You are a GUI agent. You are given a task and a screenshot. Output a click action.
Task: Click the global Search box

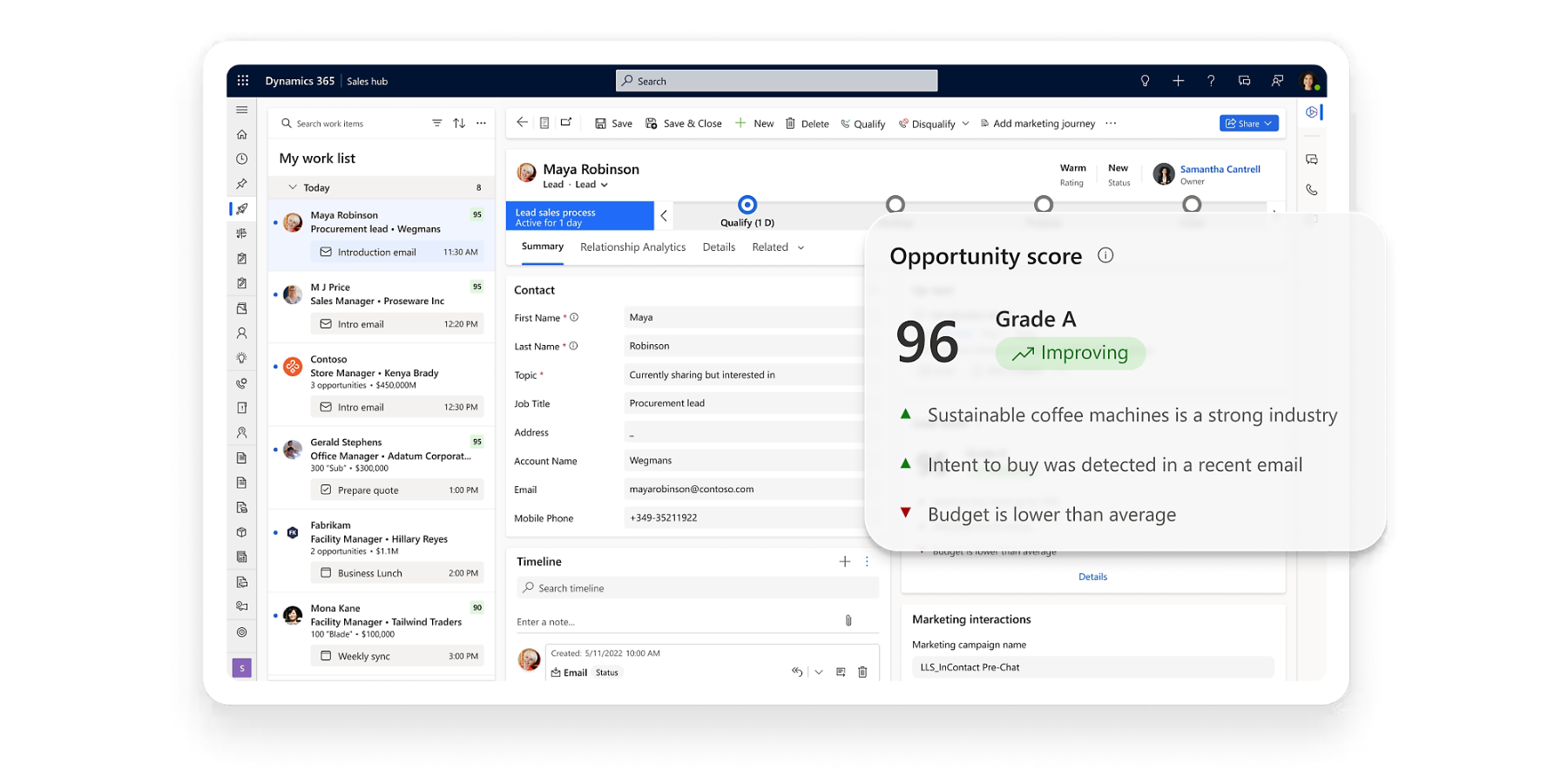pyautogui.click(x=777, y=81)
